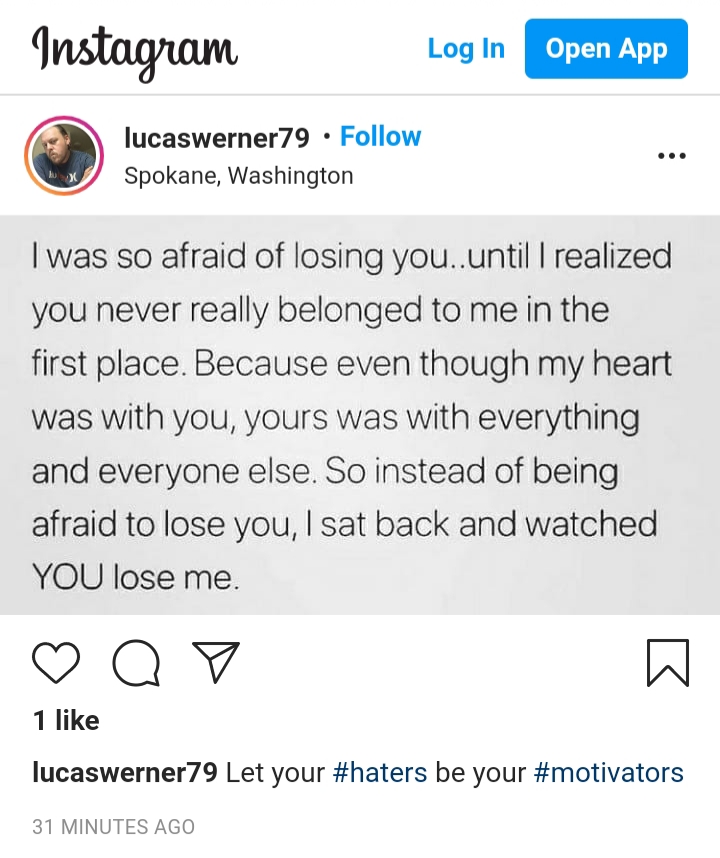Open the #motivators hashtag

(608, 773)
